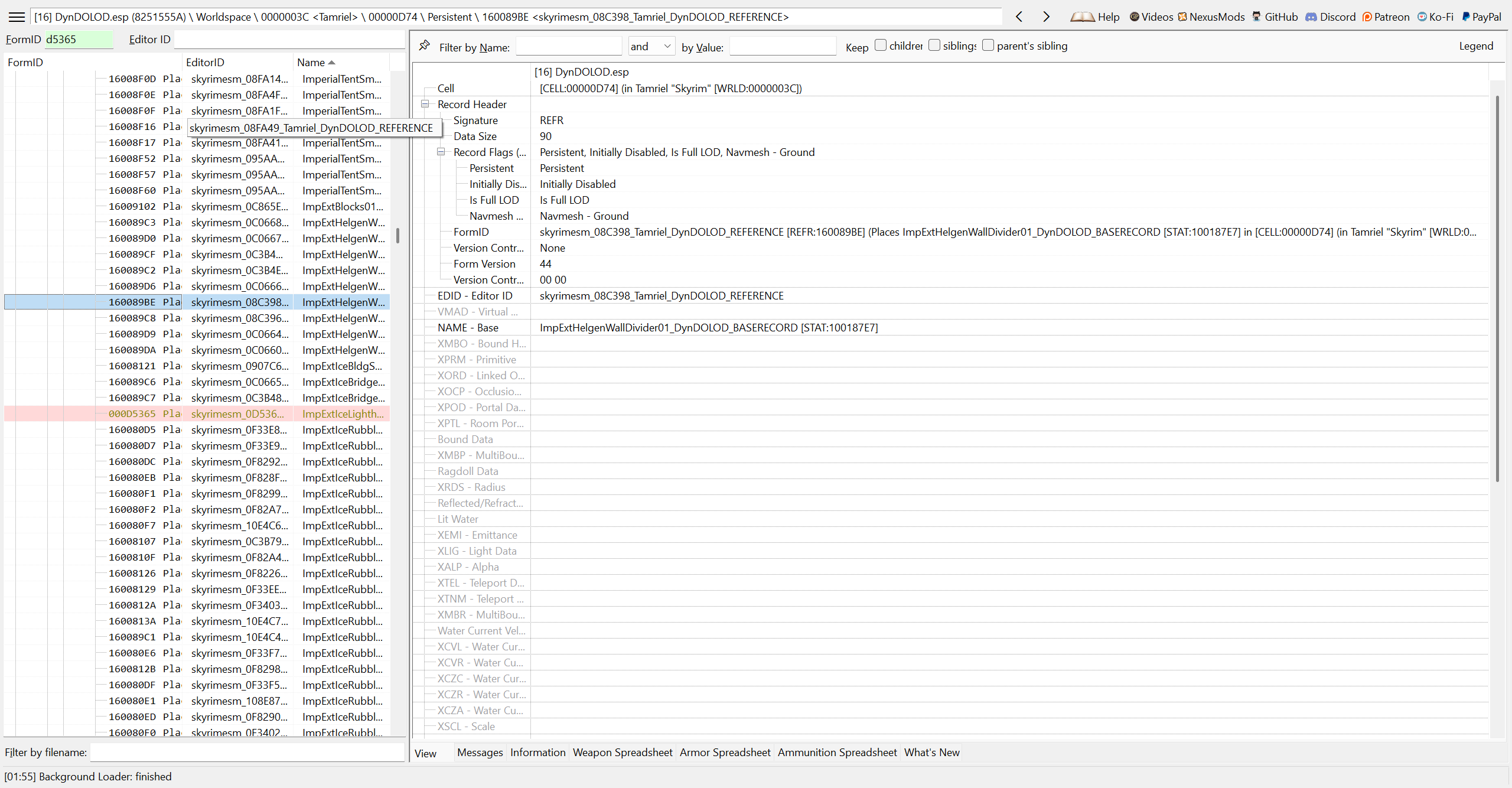Screen dimensions: 1512x788
Task: Click the pin filter icon
Action: click(x=424, y=45)
